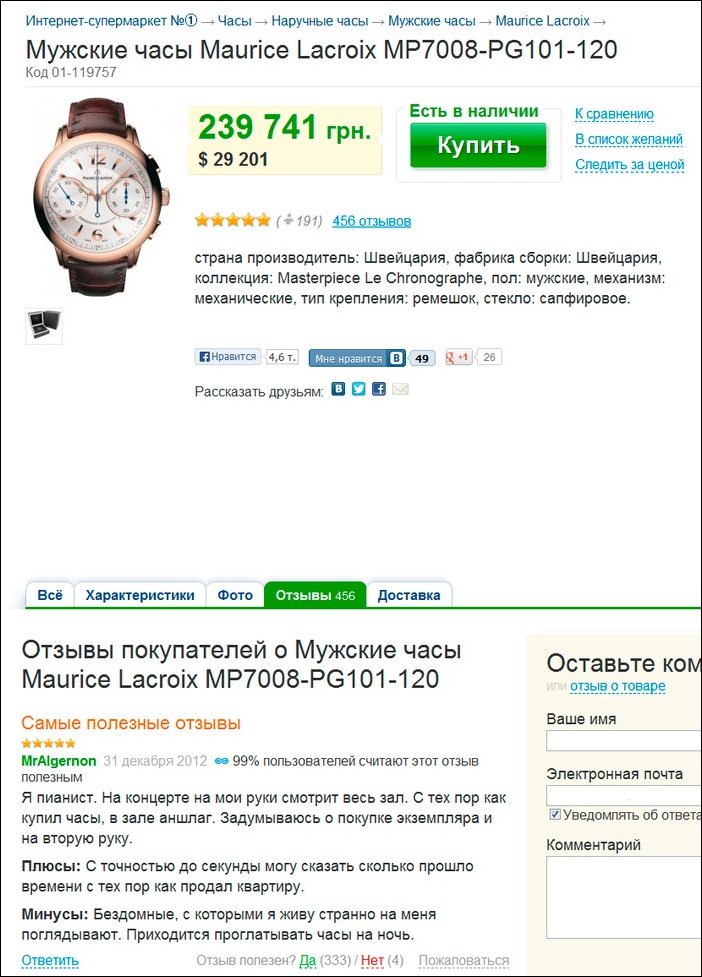Add watch via К сравнению link

click(x=614, y=113)
